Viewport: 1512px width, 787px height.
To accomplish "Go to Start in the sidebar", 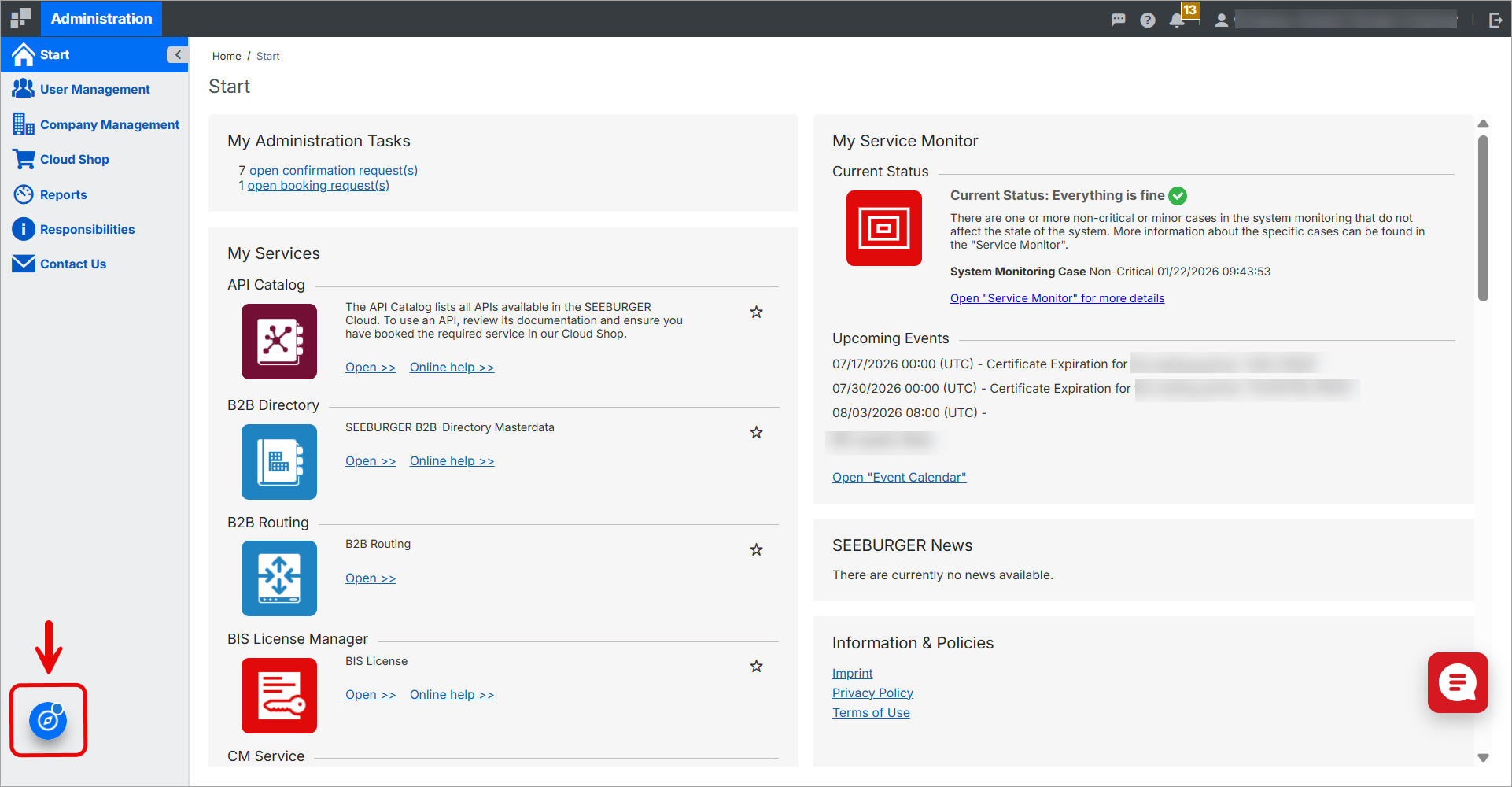I will tap(94, 54).
